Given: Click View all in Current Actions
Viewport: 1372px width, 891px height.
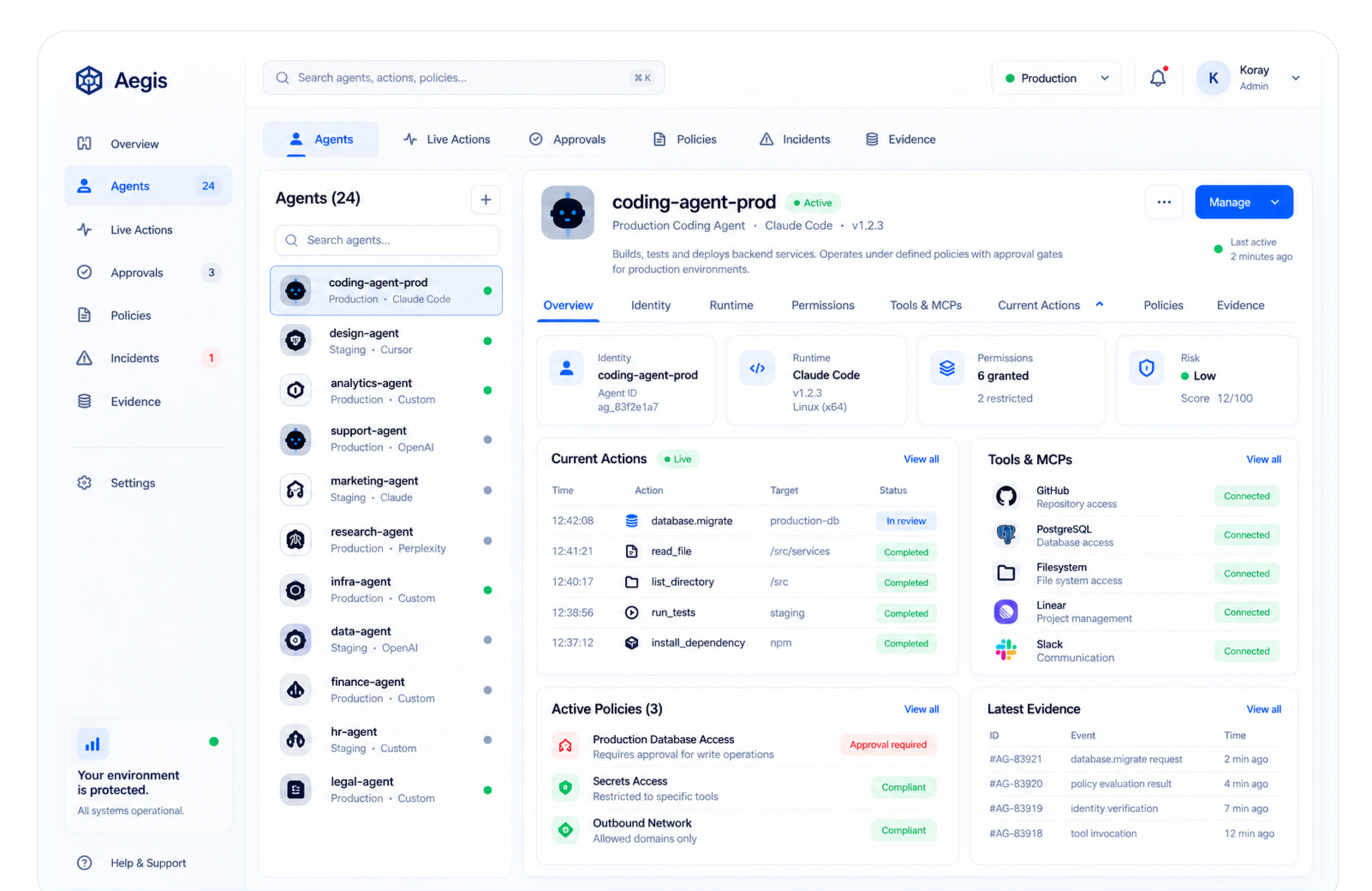Looking at the screenshot, I should [921, 460].
